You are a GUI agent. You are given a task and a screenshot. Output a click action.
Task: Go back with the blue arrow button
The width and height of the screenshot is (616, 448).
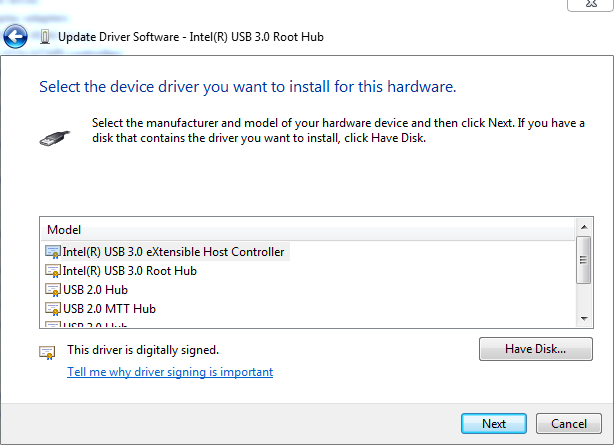(x=15, y=37)
